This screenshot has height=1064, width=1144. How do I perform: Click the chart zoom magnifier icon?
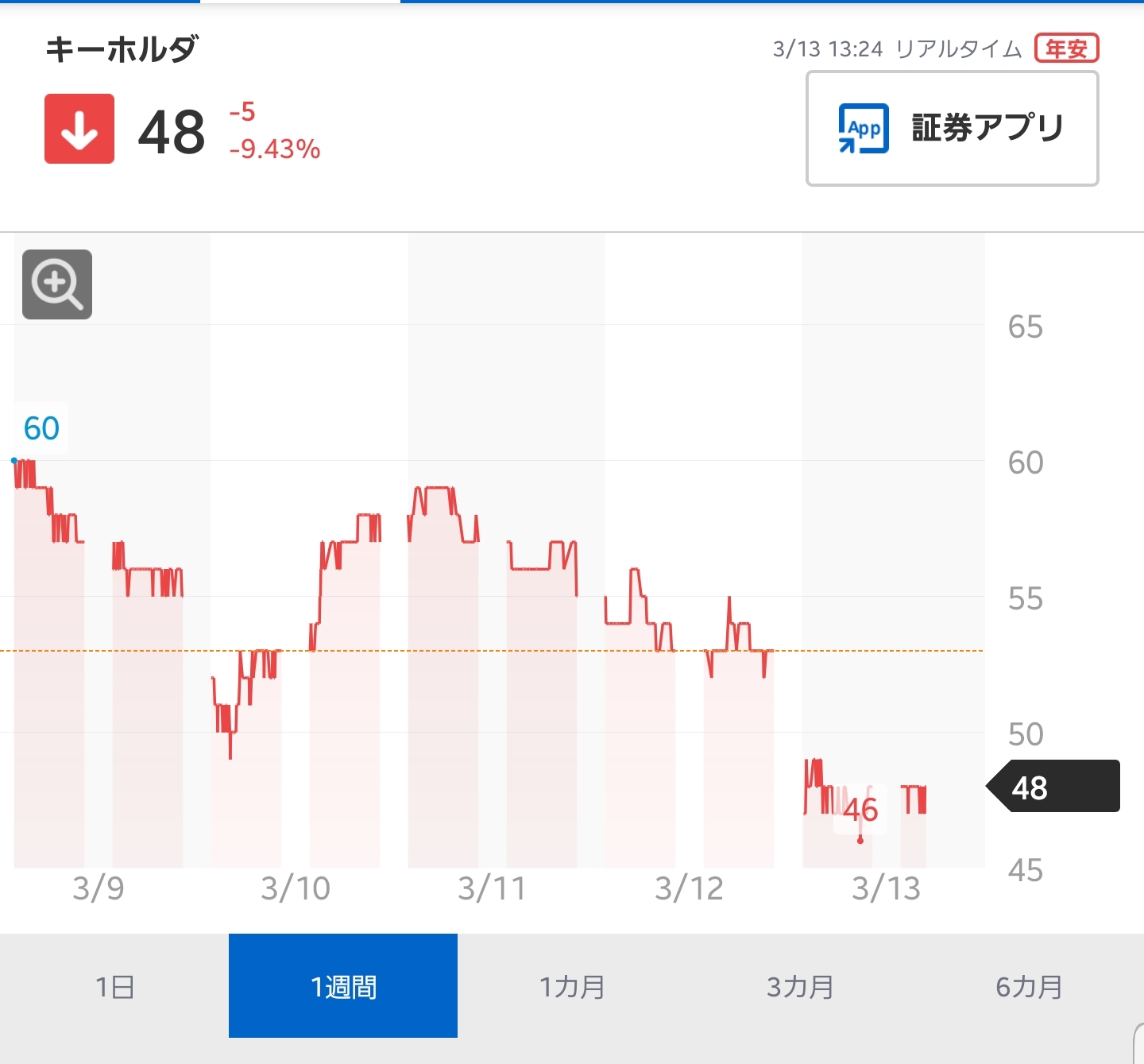(57, 284)
